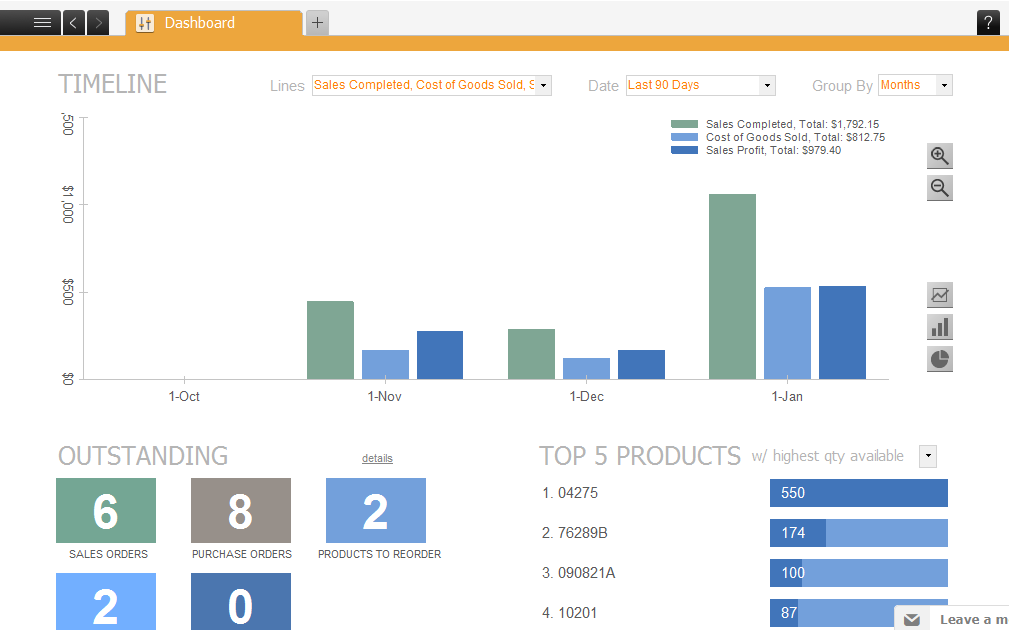
Task: Open the outstanding details link
Action: [x=377, y=458]
